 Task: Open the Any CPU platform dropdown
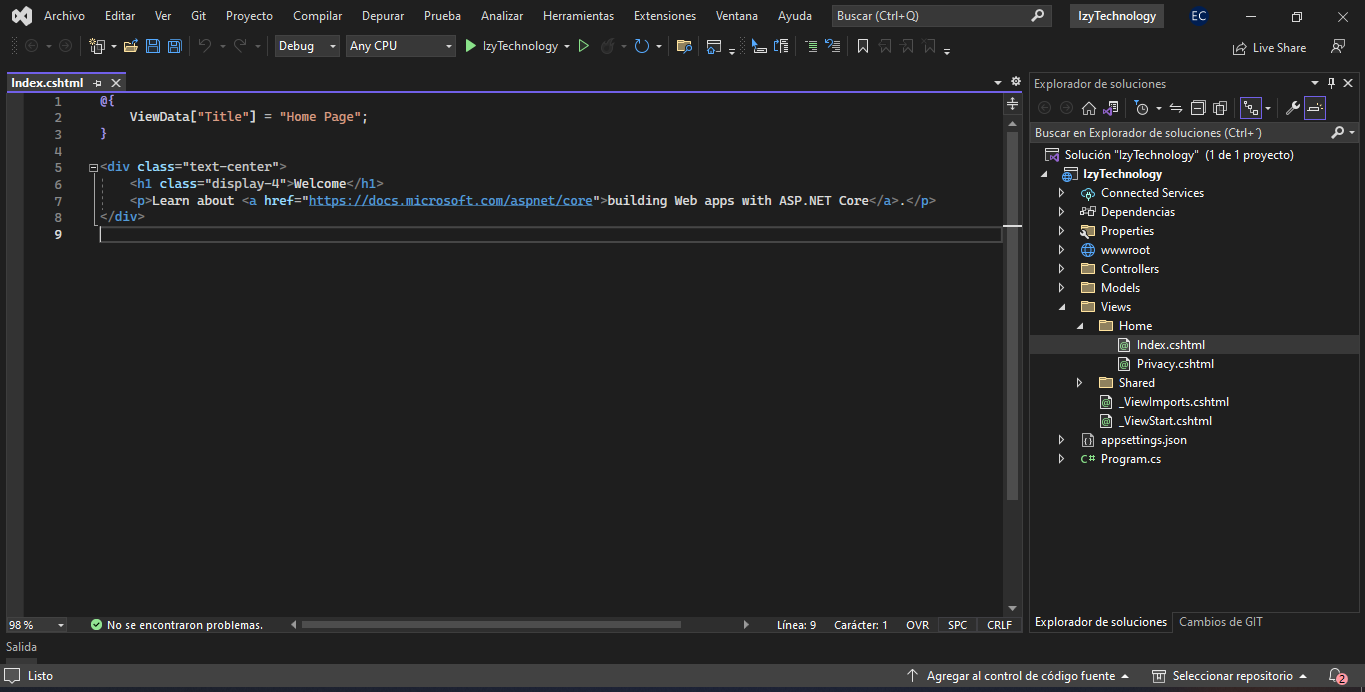pyautogui.click(x=400, y=46)
